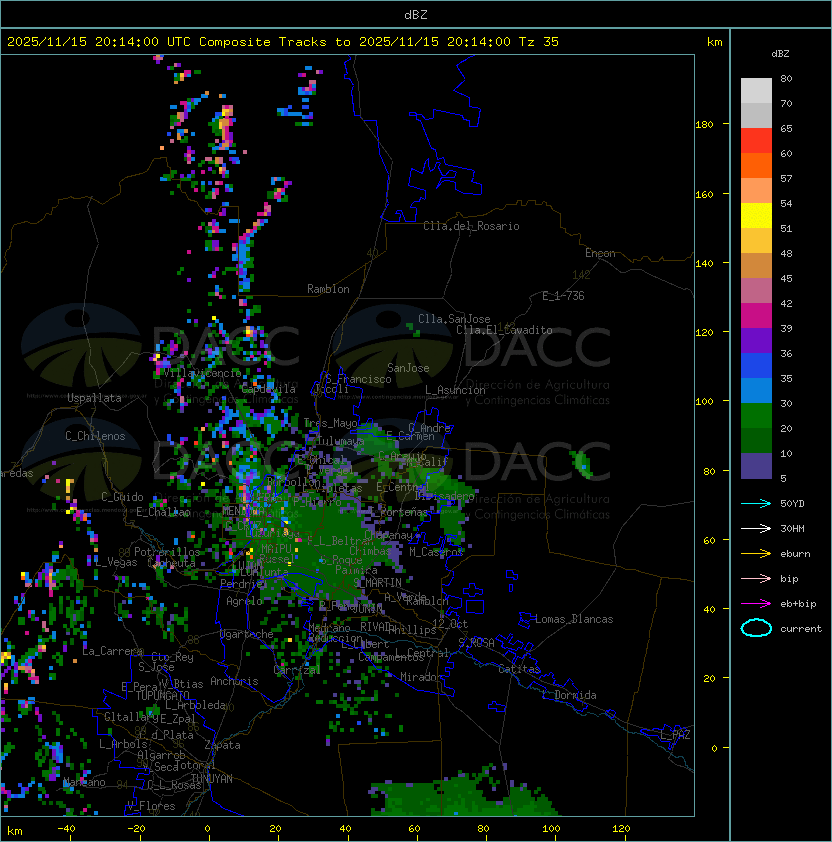Click the 'Mirador' place label
Screen dimensions: 832x842
(x=422, y=677)
